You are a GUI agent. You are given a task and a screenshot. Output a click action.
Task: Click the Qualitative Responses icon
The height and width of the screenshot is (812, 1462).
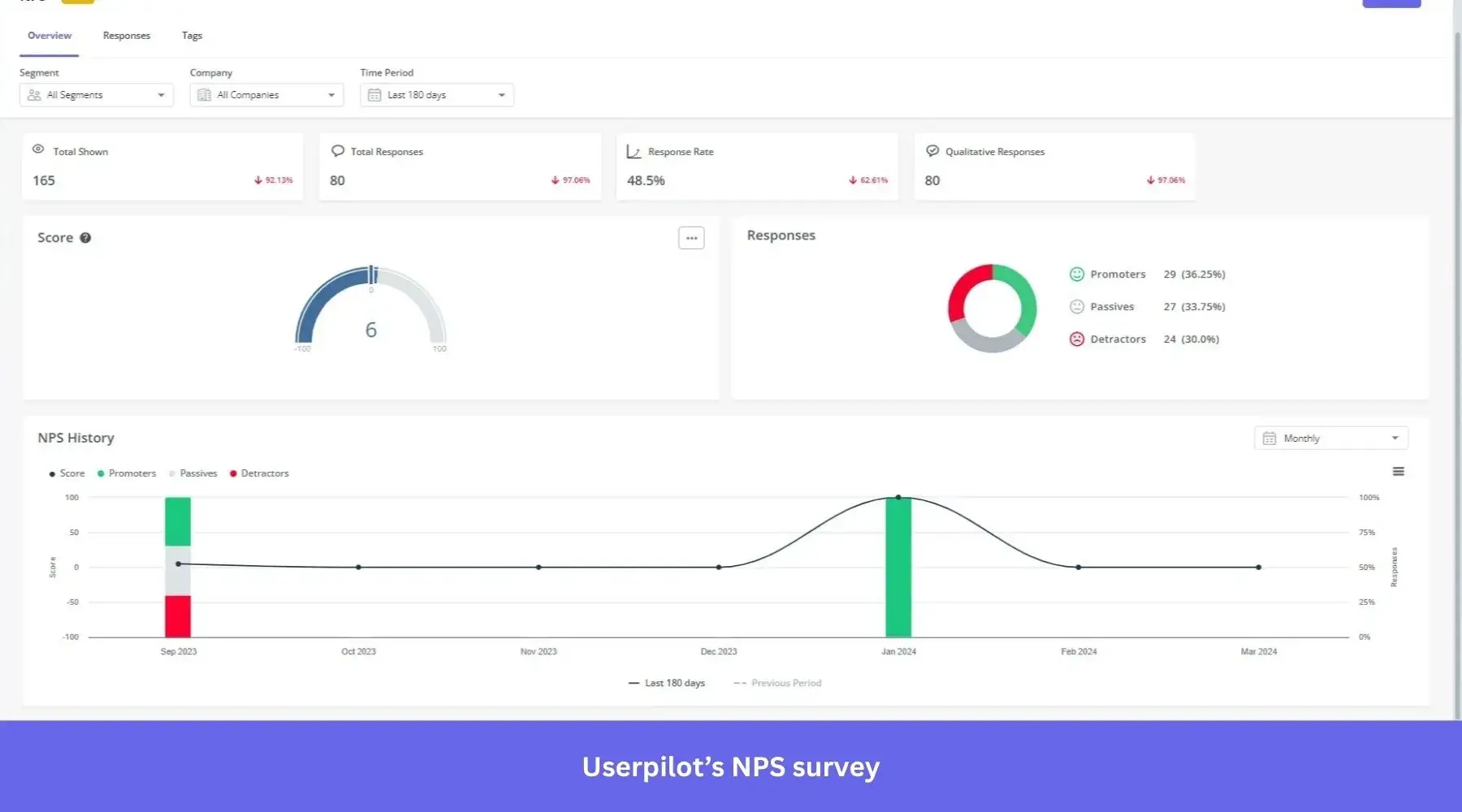(931, 150)
